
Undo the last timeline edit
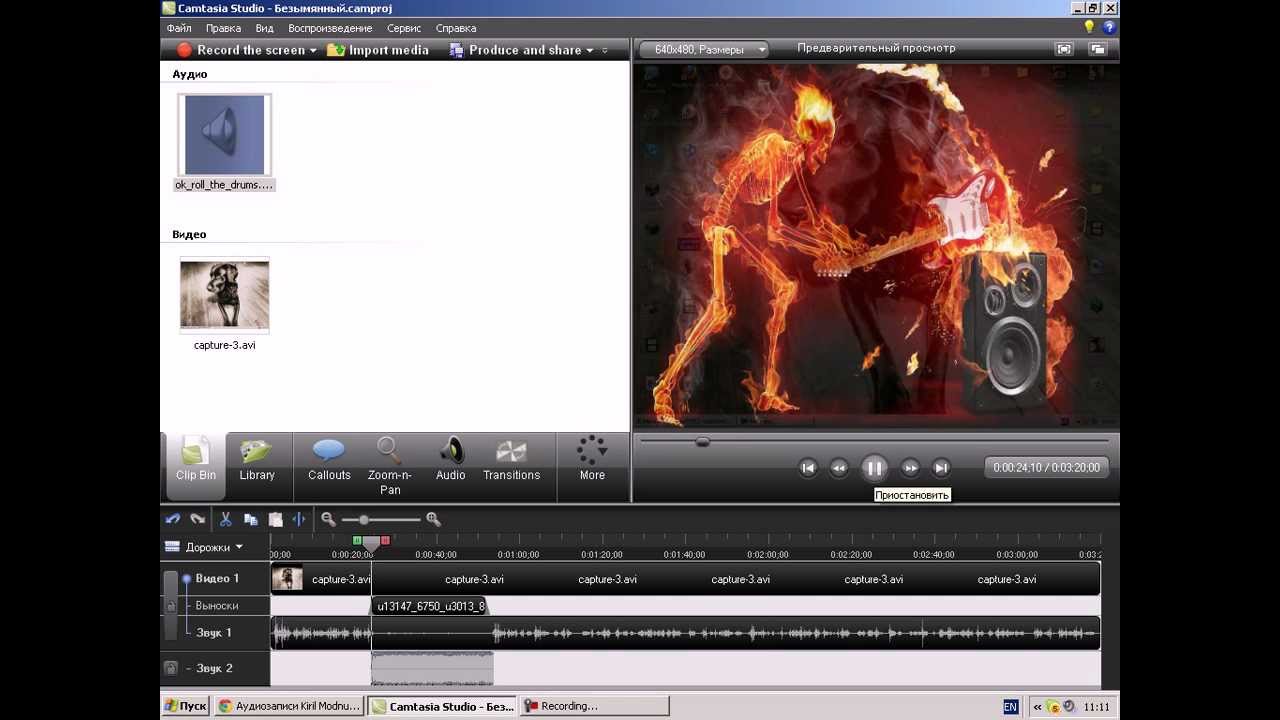tap(172, 519)
